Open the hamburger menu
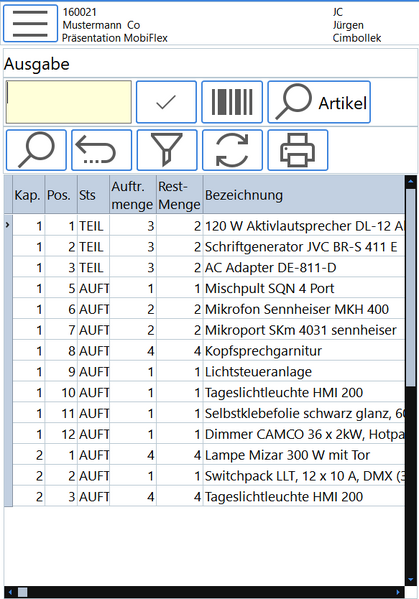This screenshot has width=419, height=599. 31,23
